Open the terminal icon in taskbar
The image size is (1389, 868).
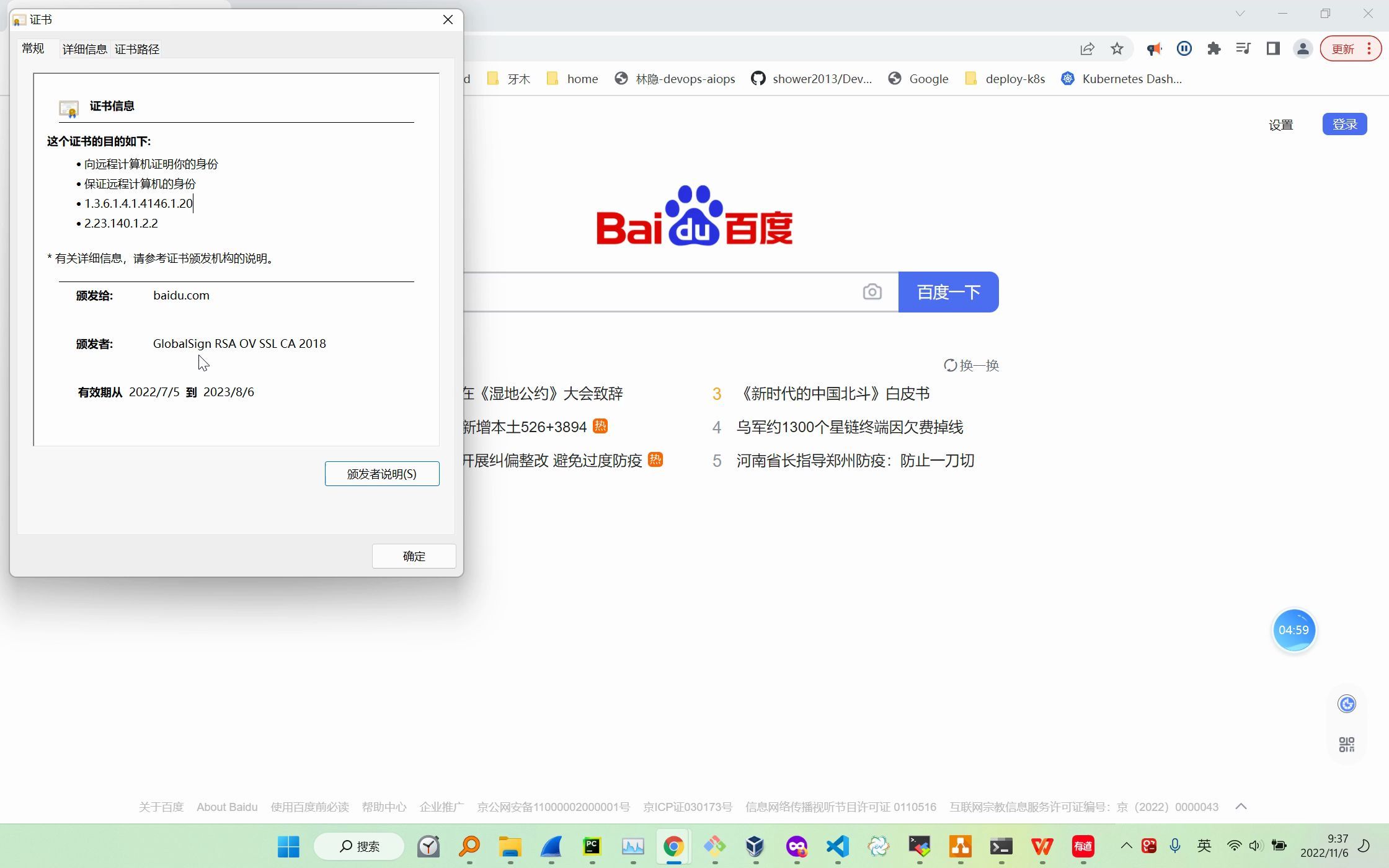click(x=1001, y=846)
